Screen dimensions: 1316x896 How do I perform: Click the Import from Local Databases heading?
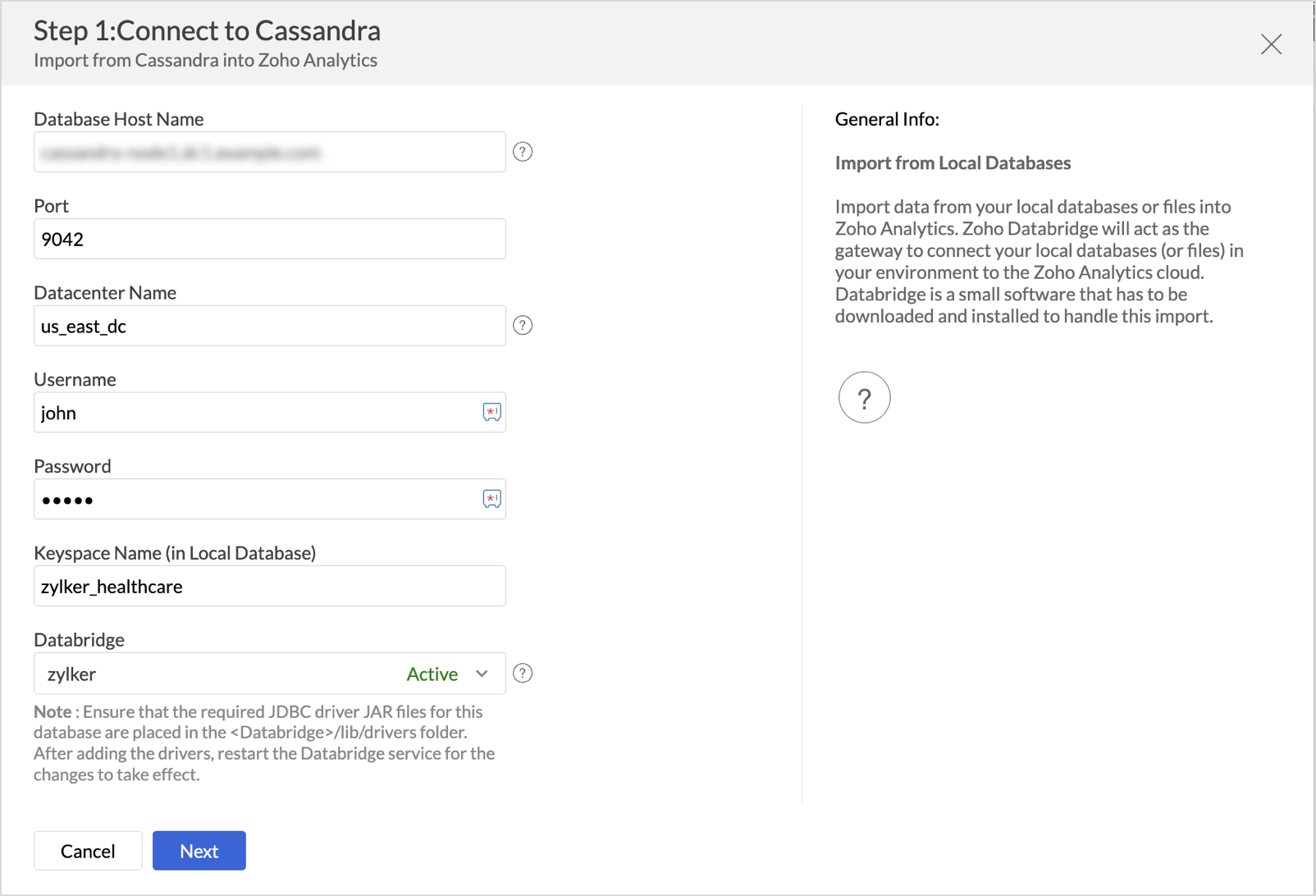click(x=953, y=163)
